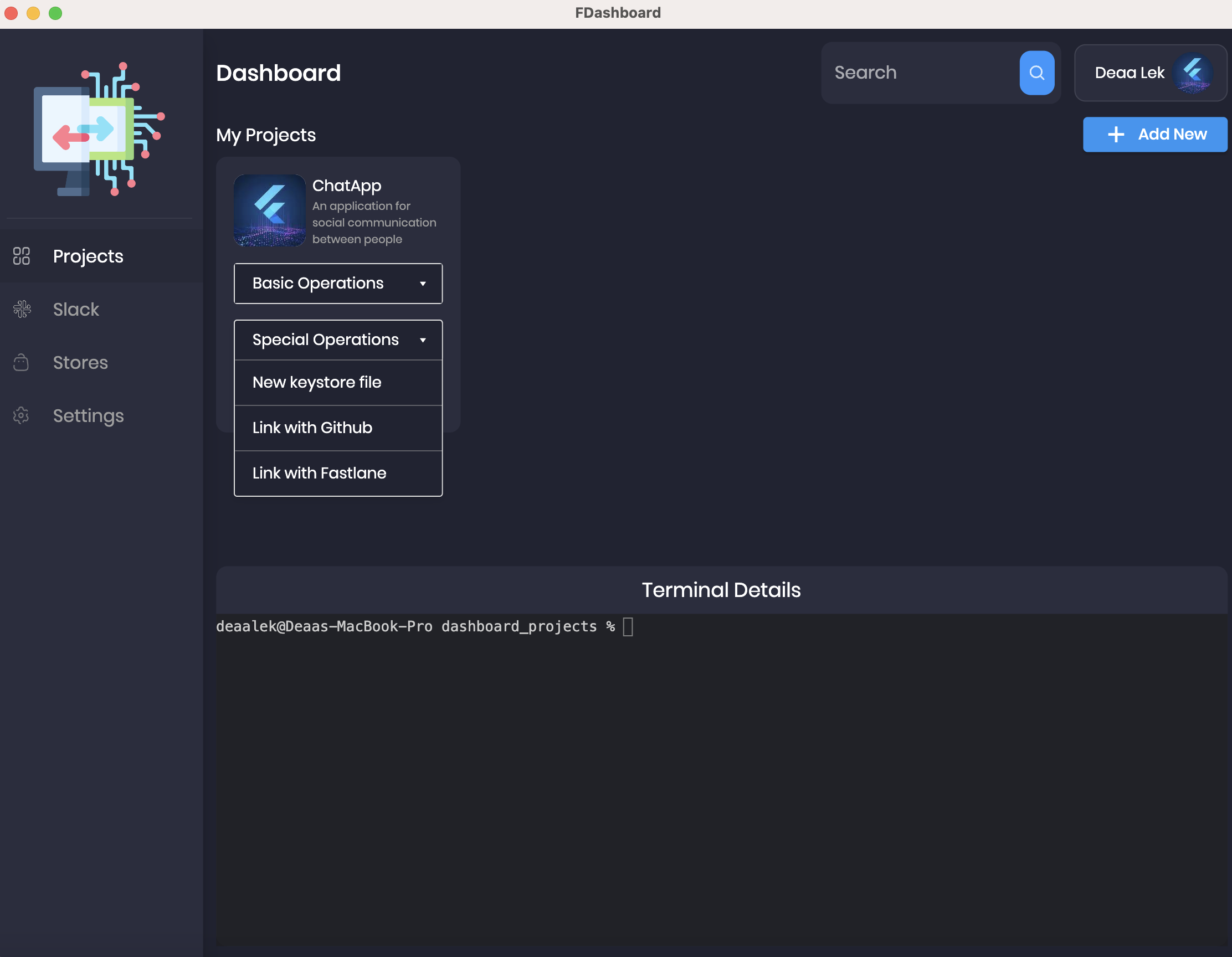Click the FDashboard logo in sidebar
Screen dimensions: 1232x957
click(99, 129)
